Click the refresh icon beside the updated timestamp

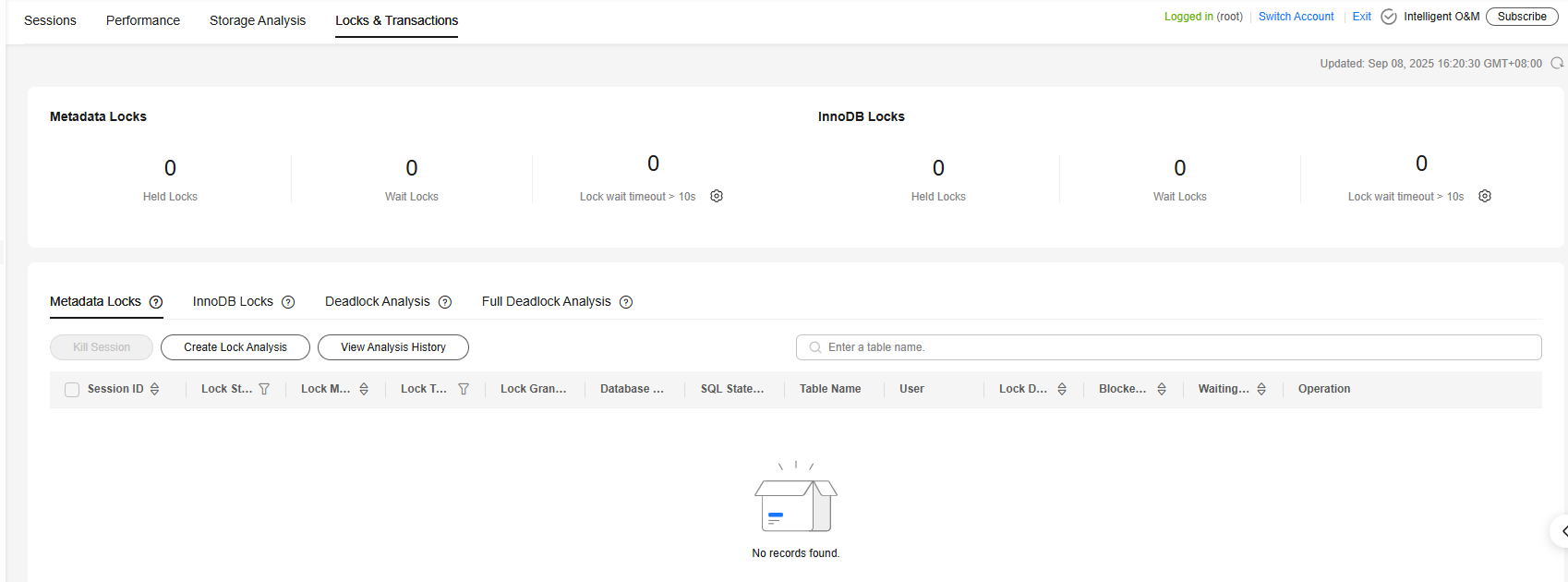tap(1557, 64)
